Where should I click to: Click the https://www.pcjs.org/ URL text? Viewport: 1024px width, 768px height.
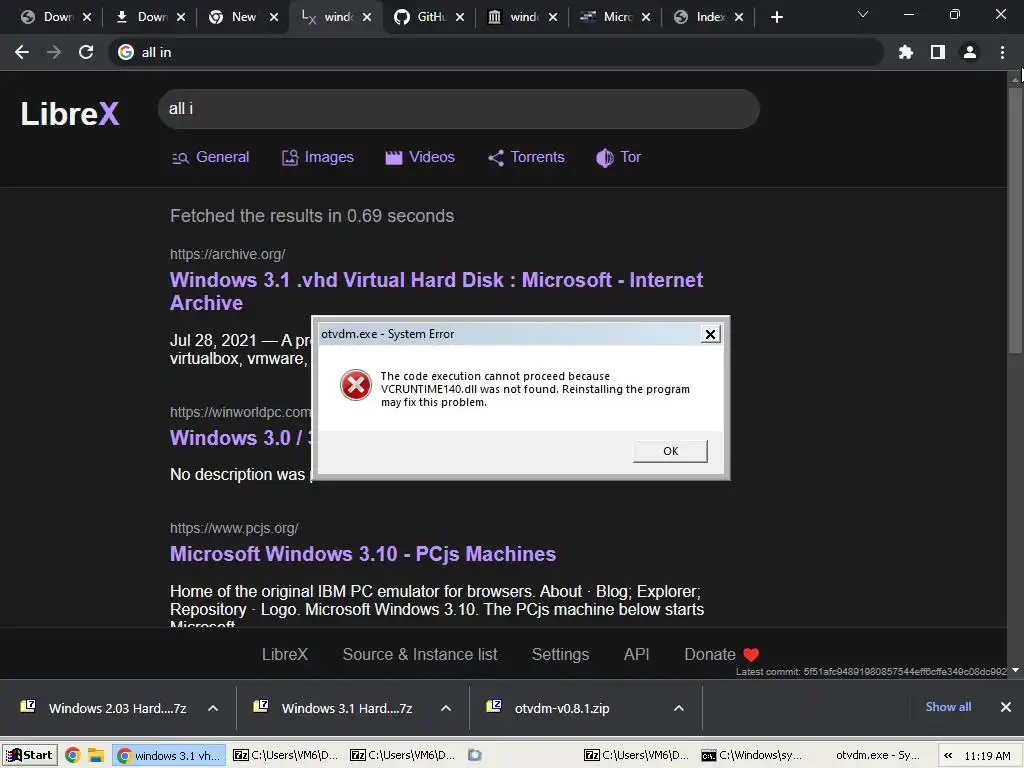(234, 528)
